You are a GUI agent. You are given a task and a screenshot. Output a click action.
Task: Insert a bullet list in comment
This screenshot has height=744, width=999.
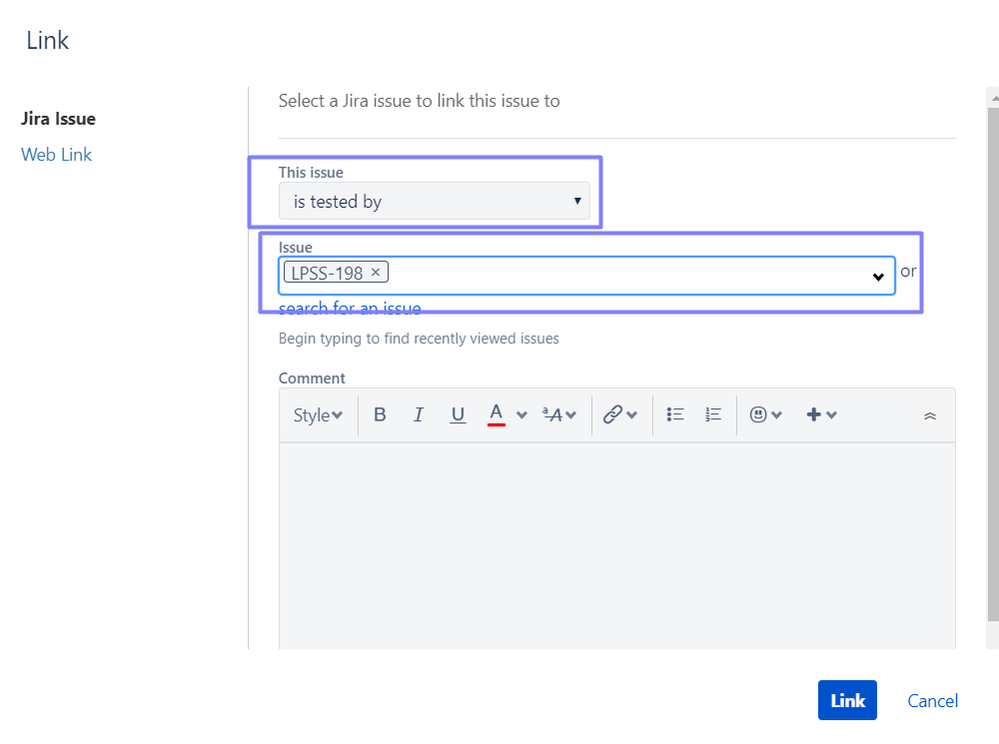click(x=675, y=415)
